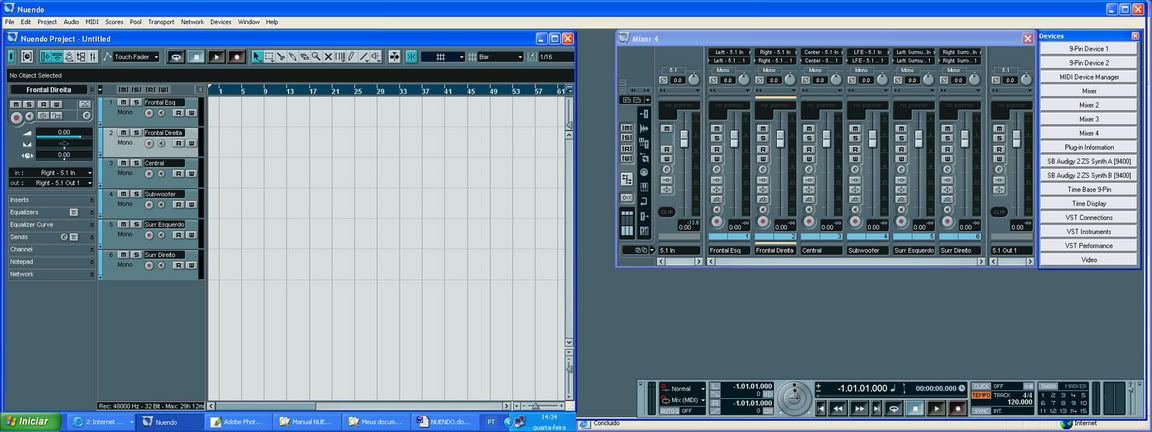Toggle TEMPO track button in transport
The width and height of the screenshot is (1152, 432).
click(981, 395)
